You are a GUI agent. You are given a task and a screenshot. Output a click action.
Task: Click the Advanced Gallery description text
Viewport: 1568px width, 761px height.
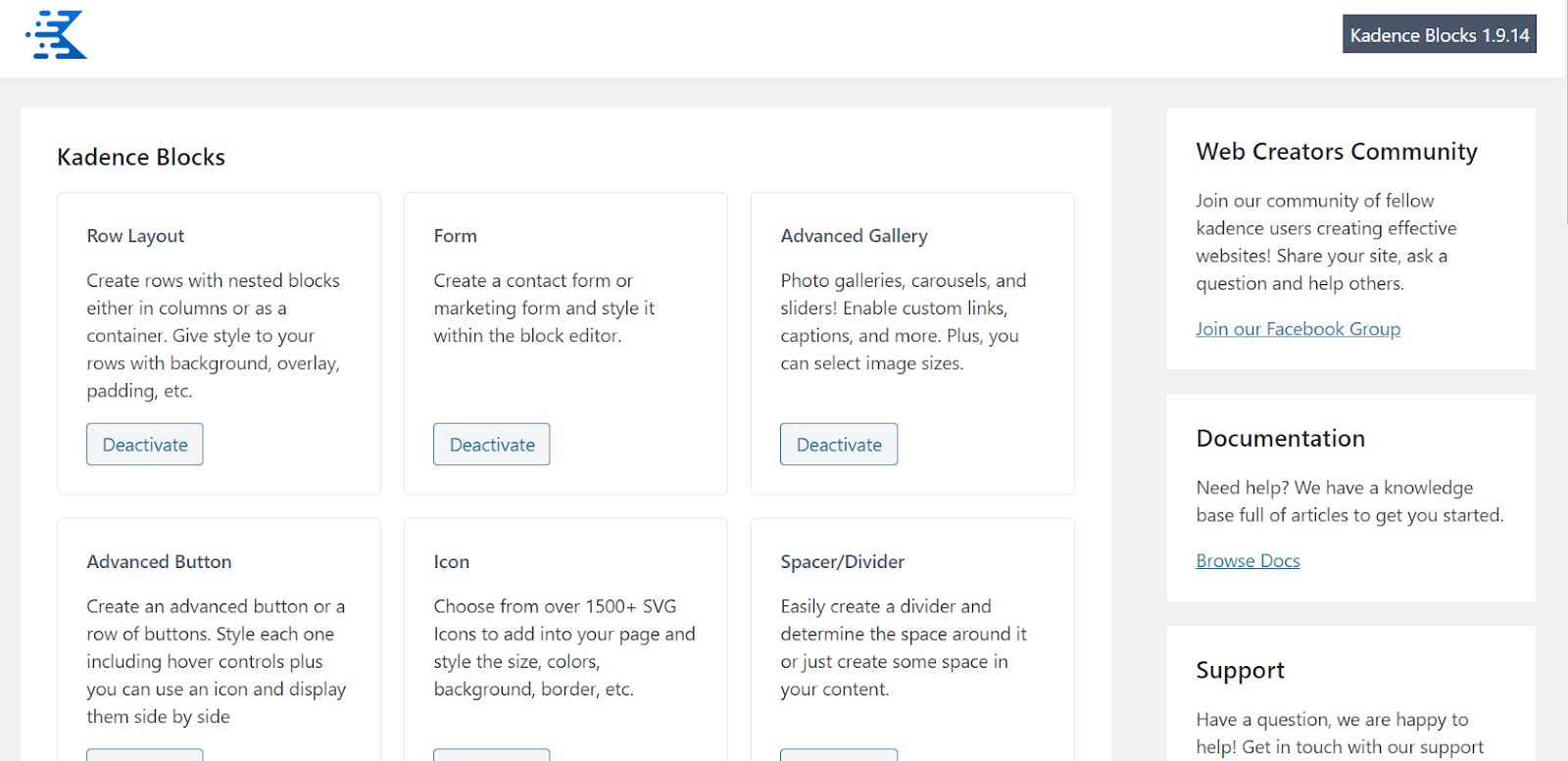(x=904, y=322)
